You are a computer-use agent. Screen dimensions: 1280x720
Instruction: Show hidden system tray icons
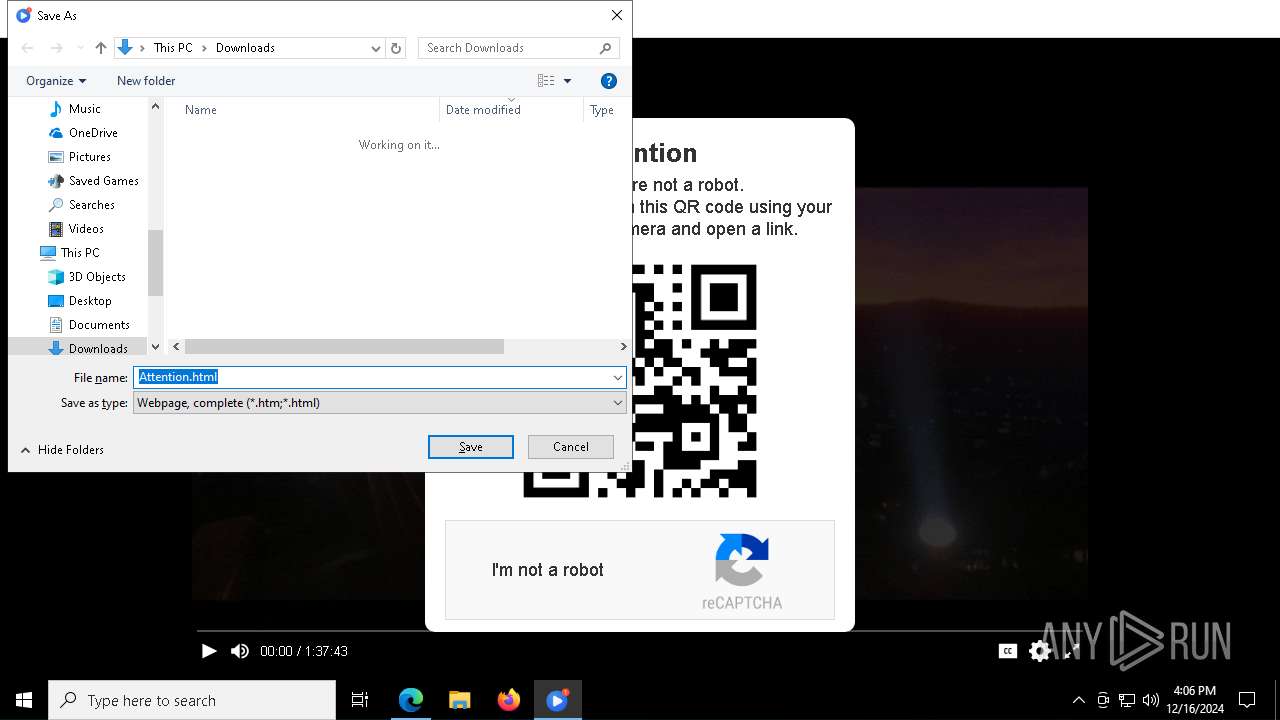[x=1078, y=700]
